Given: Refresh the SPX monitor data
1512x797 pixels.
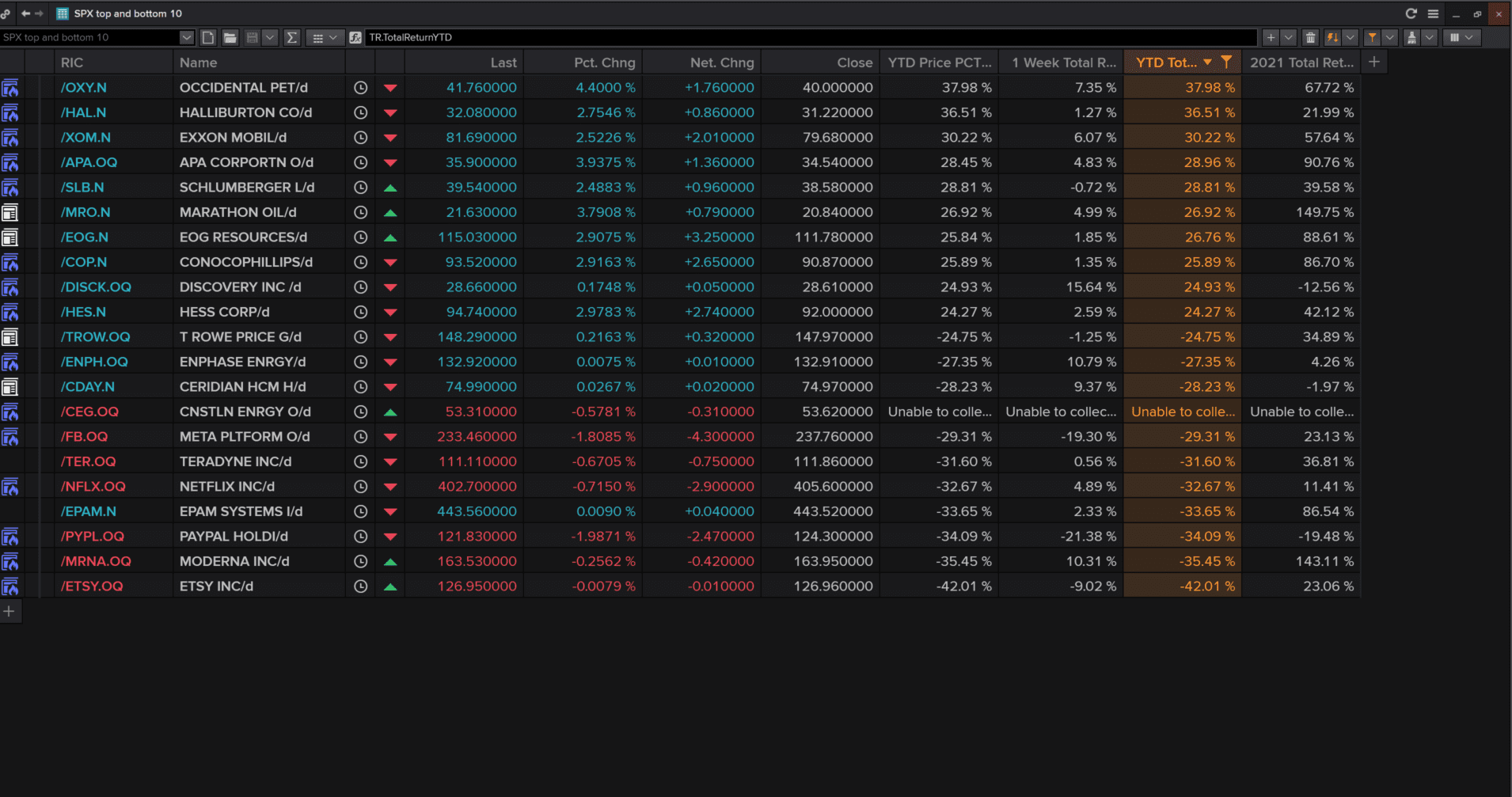Looking at the screenshot, I should click(x=1411, y=13).
